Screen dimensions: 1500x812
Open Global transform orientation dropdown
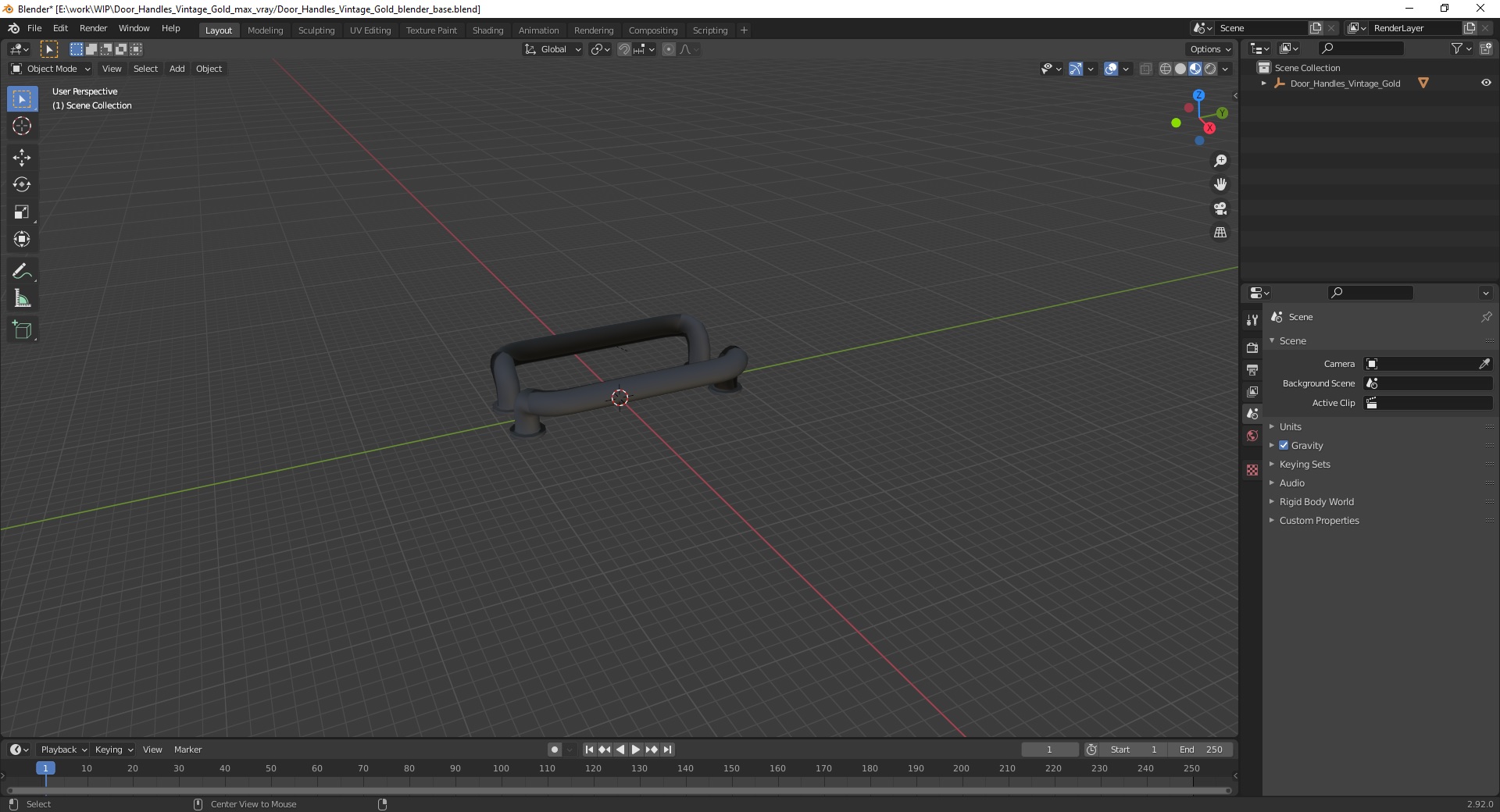[x=553, y=49]
